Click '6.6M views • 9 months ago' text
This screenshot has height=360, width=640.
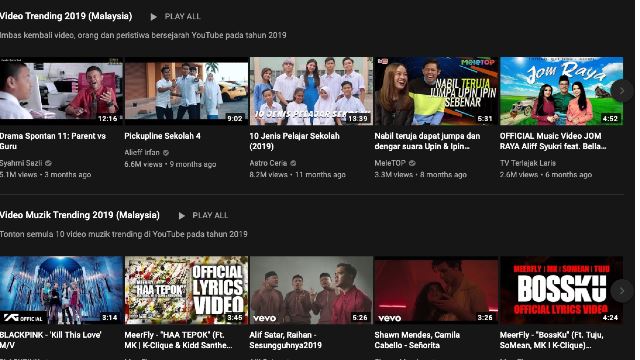tap(170, 164)
